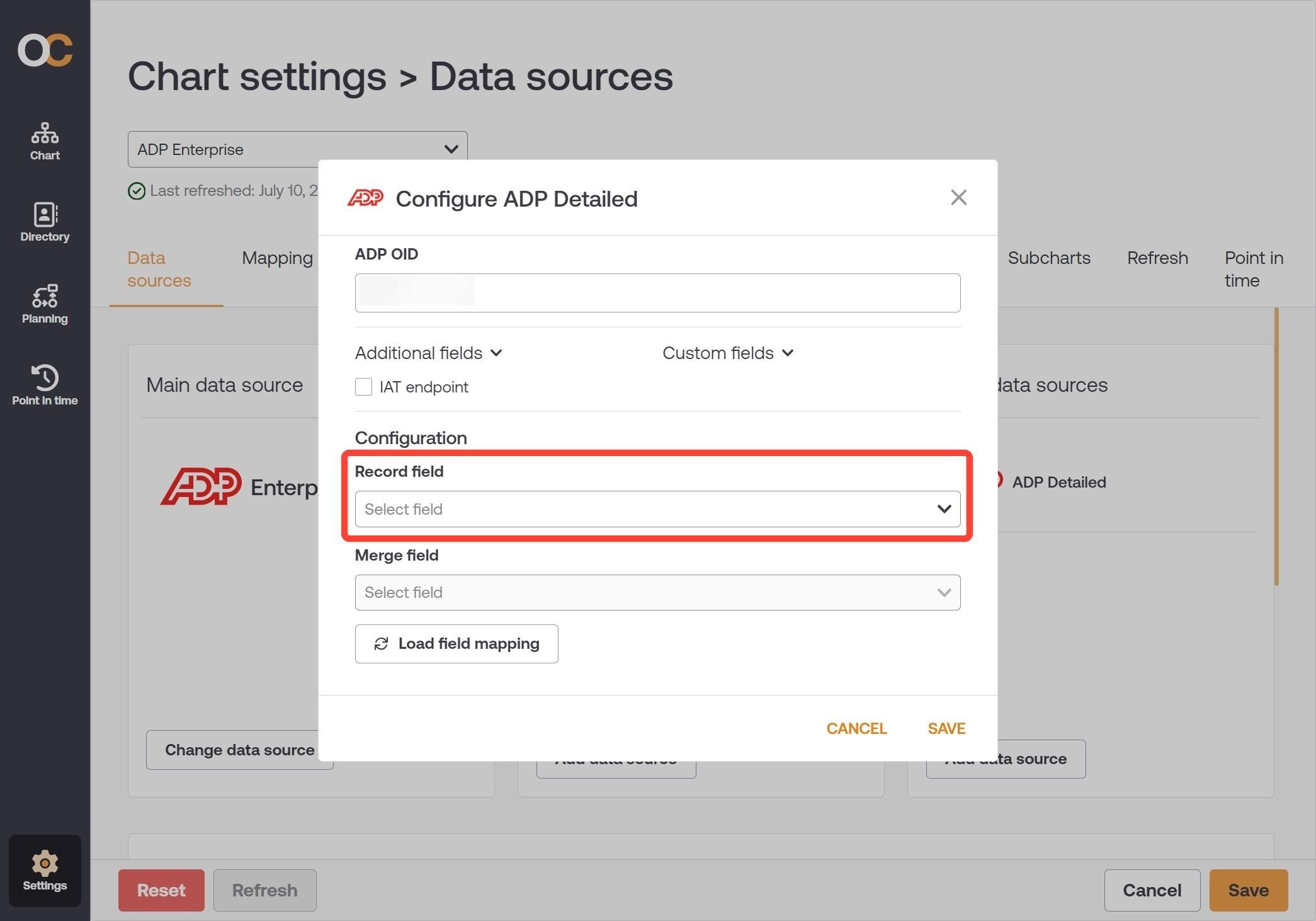Open Settings gear in sidebar

(45, 871)
